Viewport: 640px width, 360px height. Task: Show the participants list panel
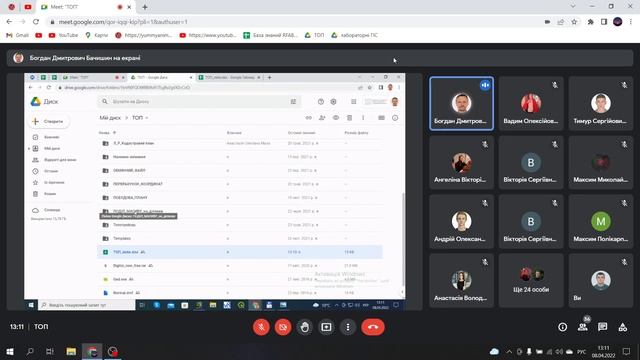coord(583,327)
